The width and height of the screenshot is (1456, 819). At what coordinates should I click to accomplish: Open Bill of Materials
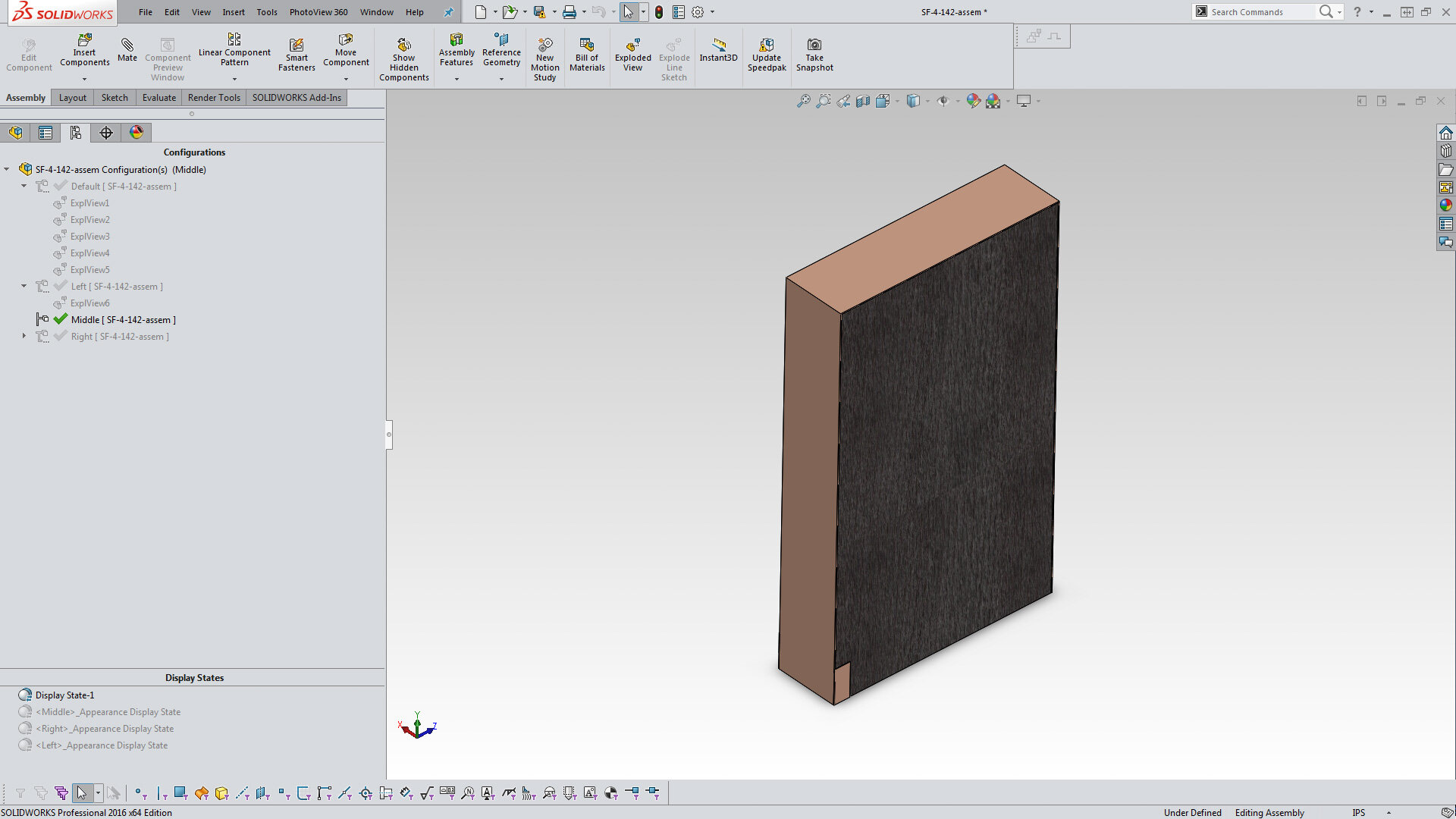(x=587, y=55)
